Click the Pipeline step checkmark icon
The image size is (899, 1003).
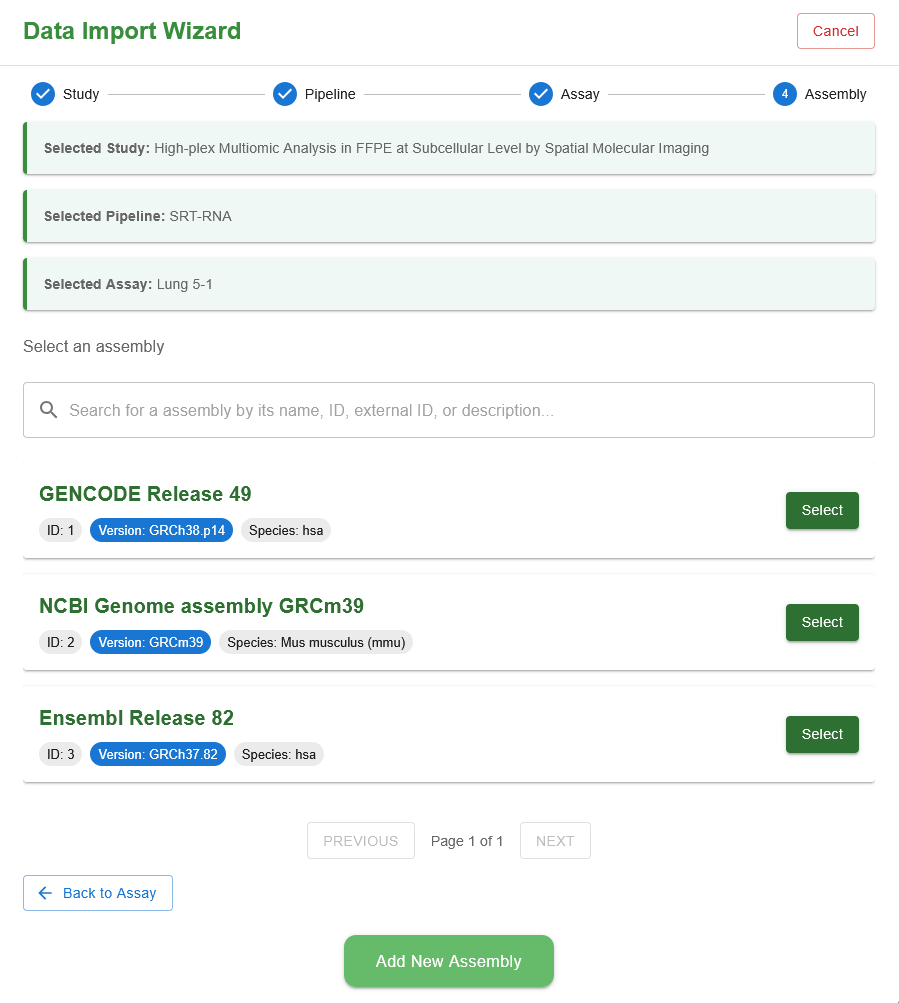pos(284,94)
